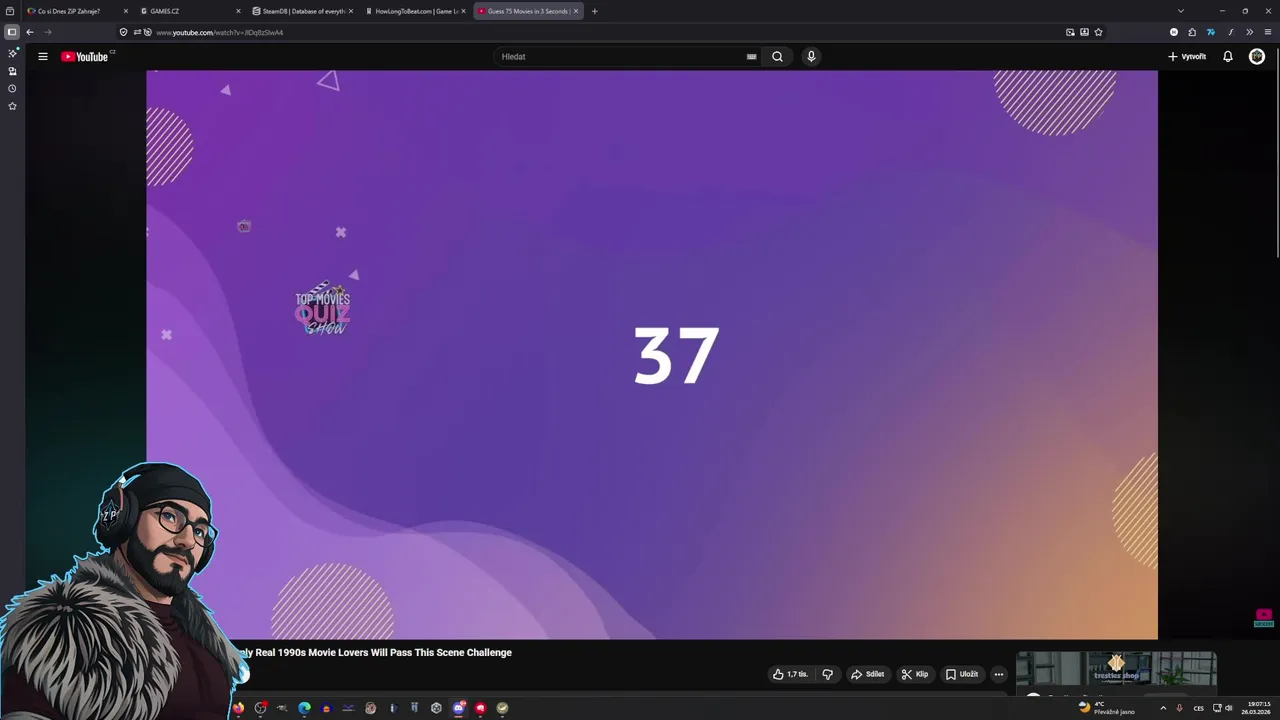Viewport: 1280px width, 720px height.
Task: Open the YouTube account avatar menu
Action: 1257,57
